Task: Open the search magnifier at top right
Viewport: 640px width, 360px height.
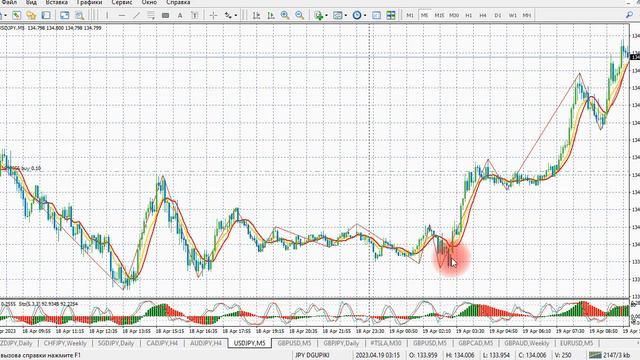Action: tap(629, 15)
